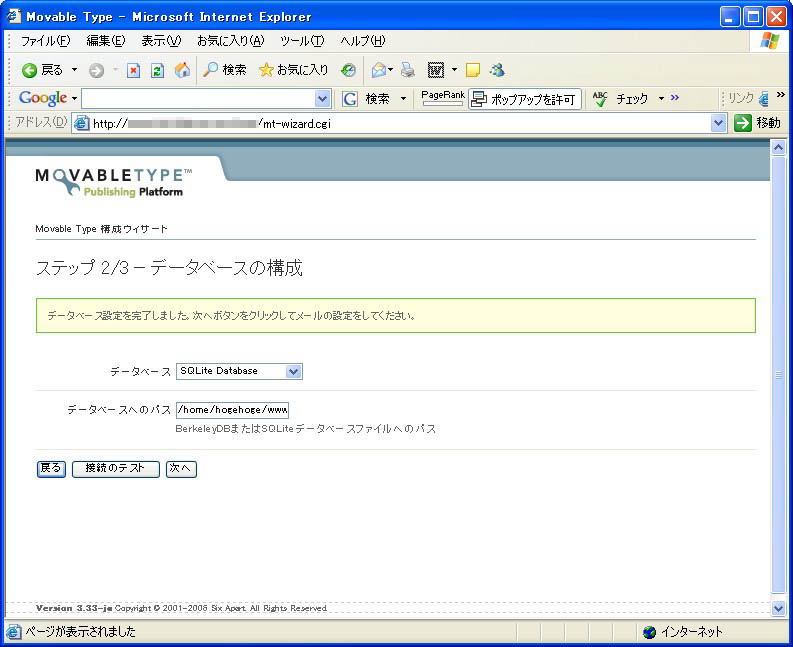
Task: Click the Messenger icon in the toolbar
Action: [497, 70]
